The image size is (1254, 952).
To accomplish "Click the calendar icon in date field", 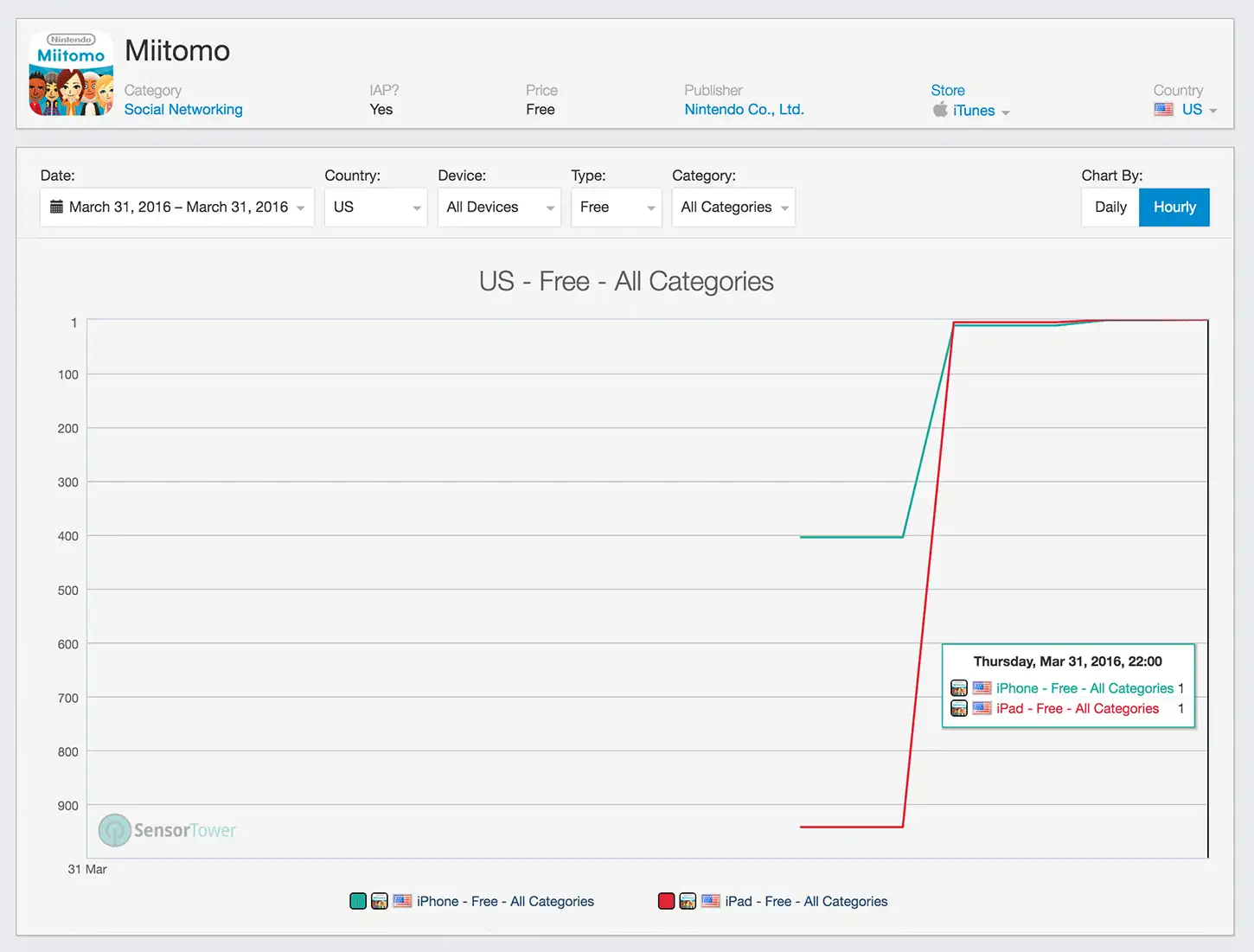I will [56, 207].
